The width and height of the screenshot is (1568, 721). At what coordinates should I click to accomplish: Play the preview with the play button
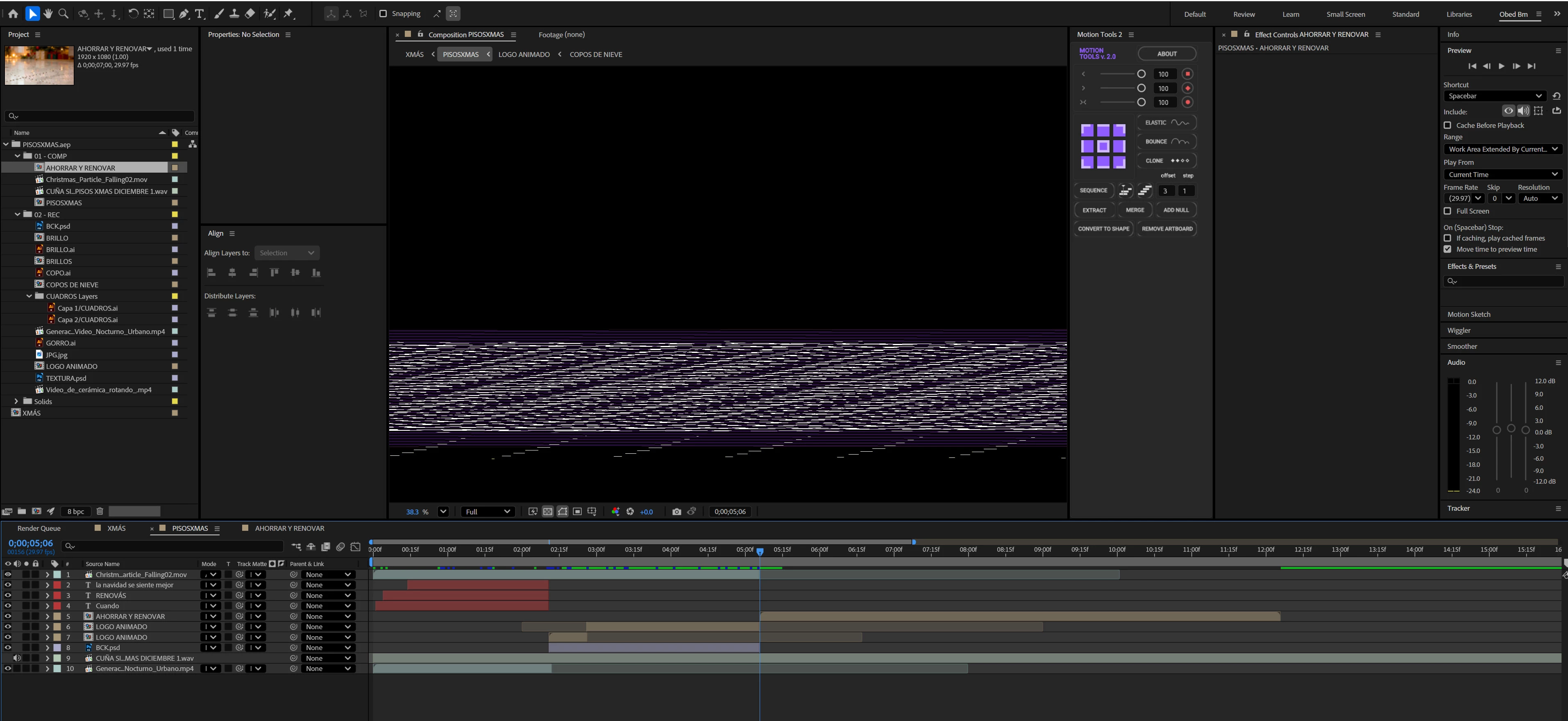tap(1501, 66)
